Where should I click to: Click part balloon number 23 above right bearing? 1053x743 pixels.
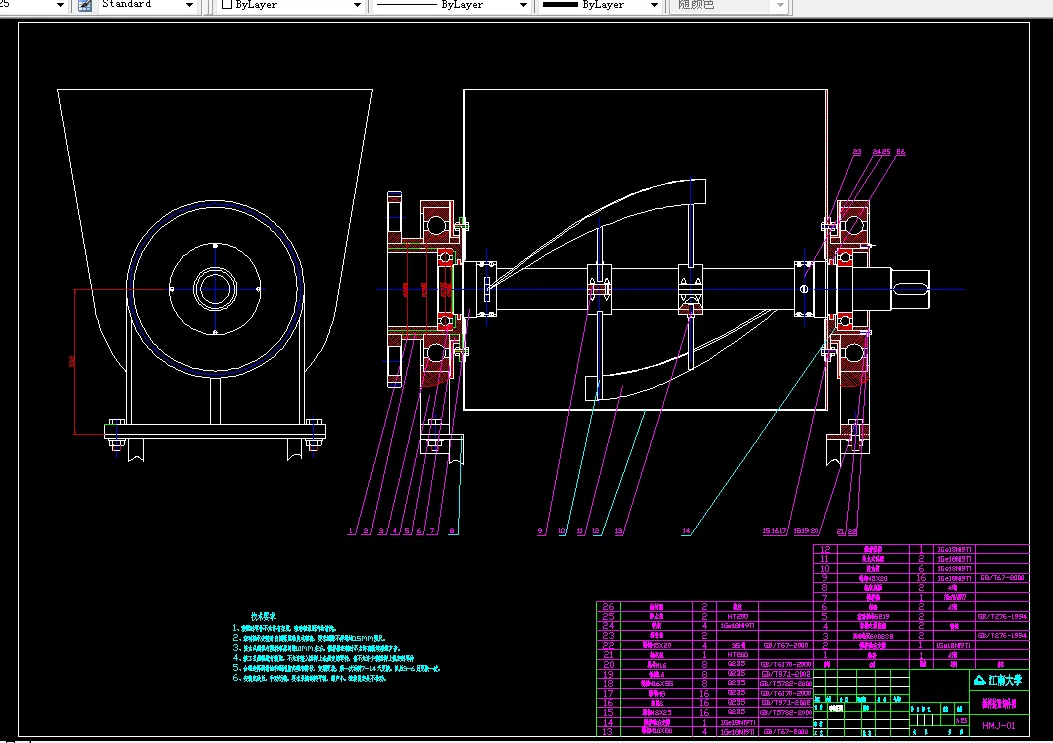pyautogui.click(x=856, y=152)
